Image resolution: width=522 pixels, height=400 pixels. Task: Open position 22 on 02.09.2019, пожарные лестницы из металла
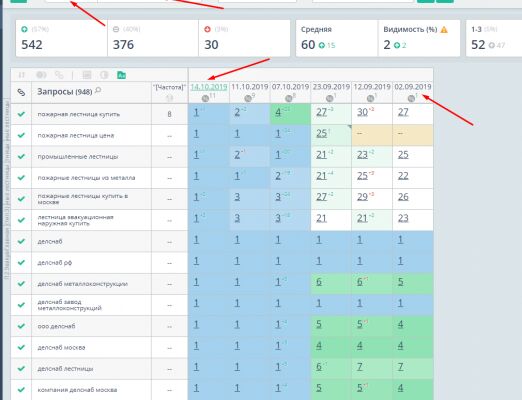(403, 176)
